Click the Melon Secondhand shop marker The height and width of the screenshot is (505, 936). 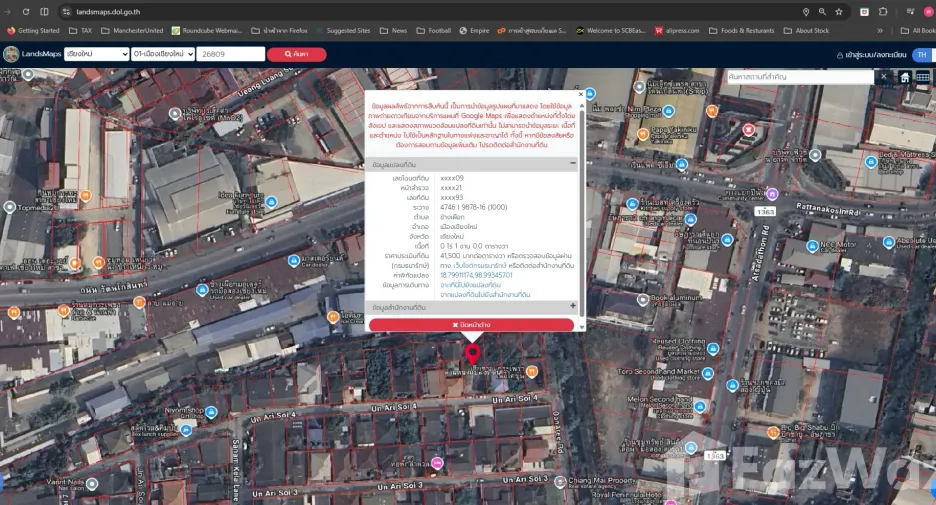[x=700, y=407]
